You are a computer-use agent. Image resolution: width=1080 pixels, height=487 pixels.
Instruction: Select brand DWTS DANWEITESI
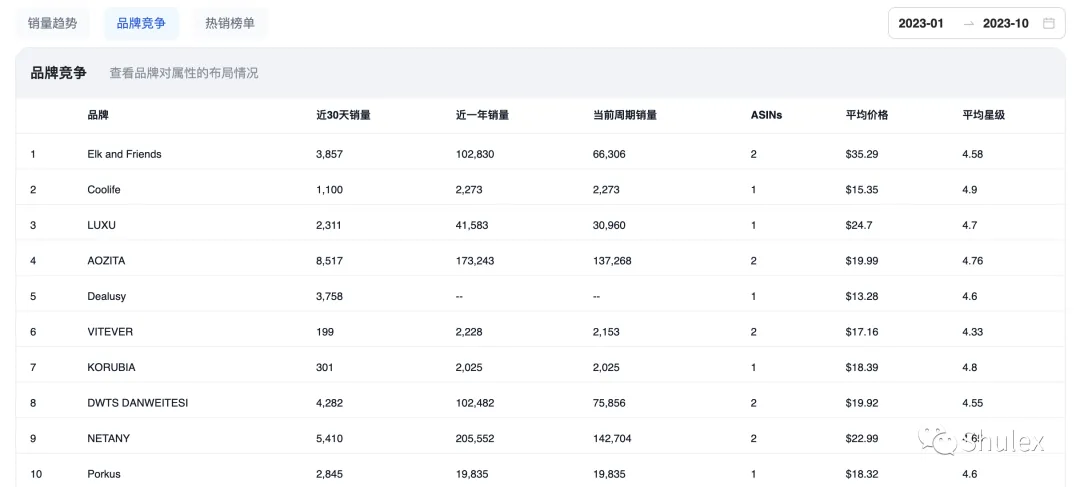[138, 403]
